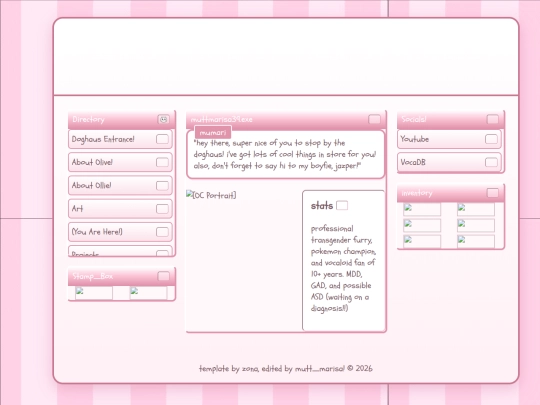
Task: Click the icon box in muttmarisa39.exe title bar
Action: click(x=374, y=119)
